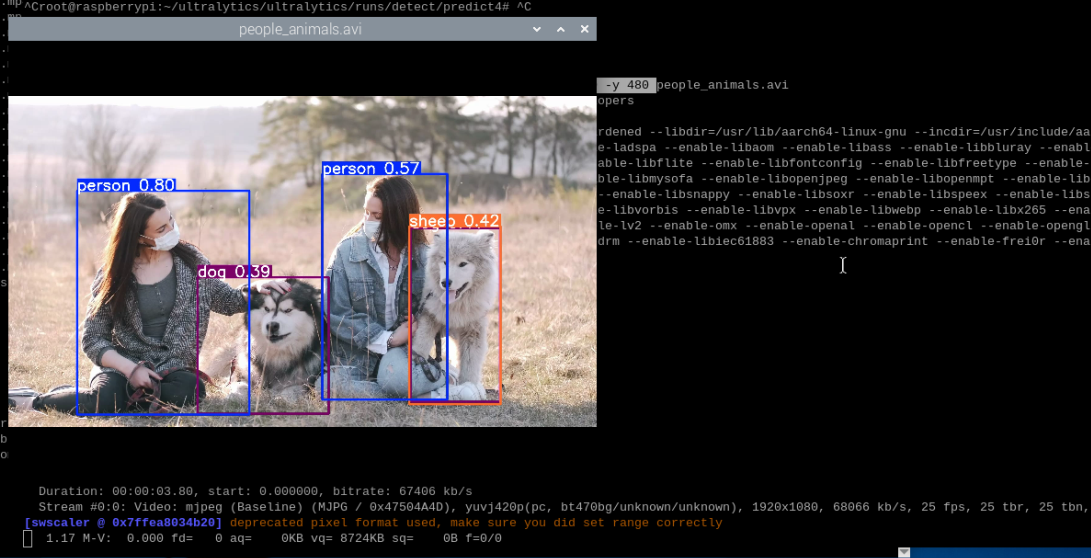
Task: Click the '--libdir=/usr/lib/aarch64-linux-gnu' text
Action: (x=779, y=131)
